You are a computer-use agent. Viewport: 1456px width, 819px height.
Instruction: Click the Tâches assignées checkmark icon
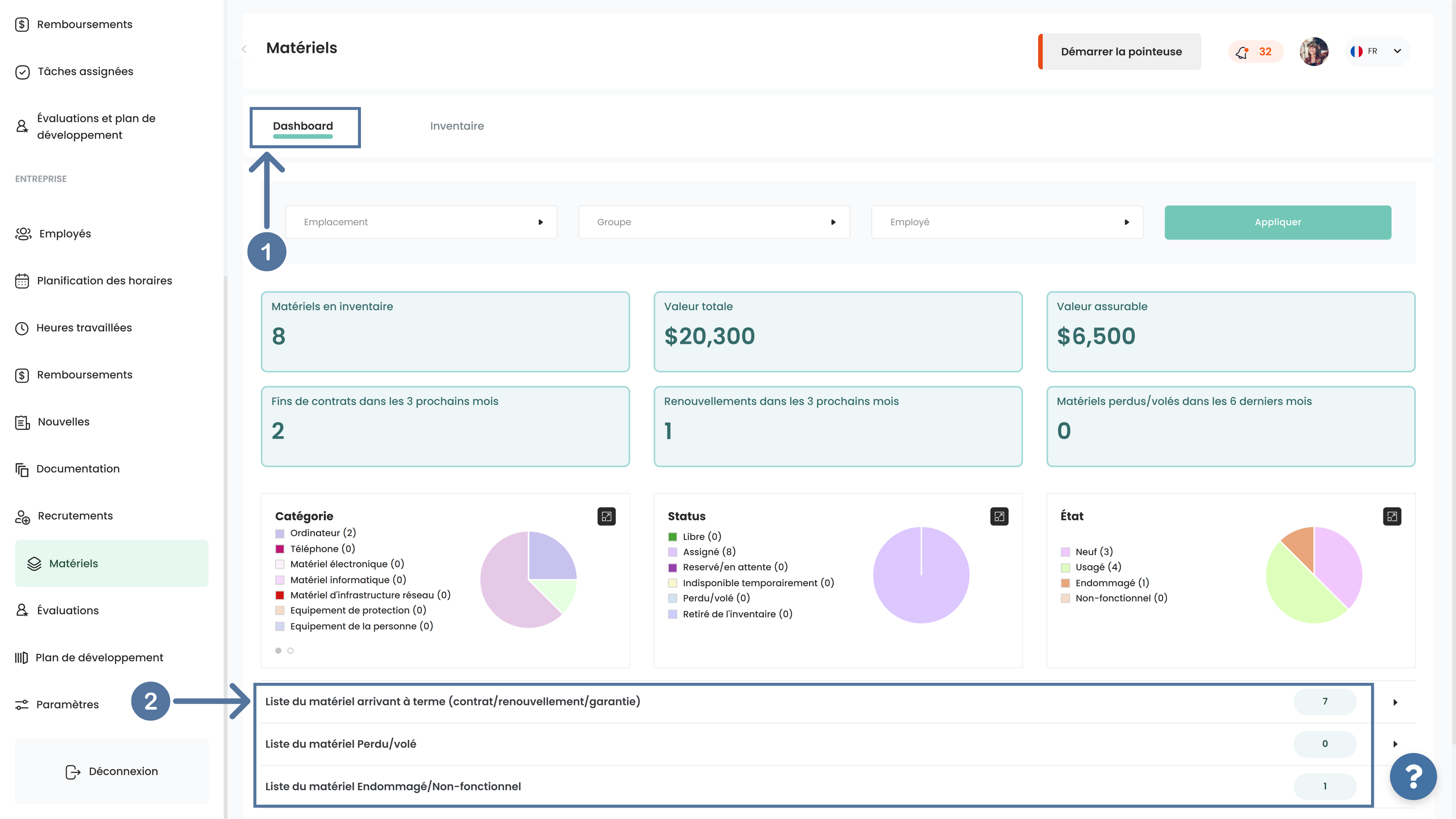click(x=23, y=72)
